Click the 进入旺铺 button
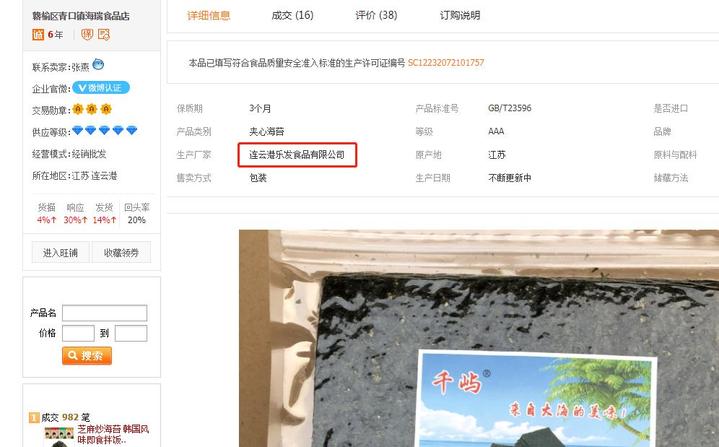This screenshot has width=719, height=447. pyautogui.click(x=61, y=252)
